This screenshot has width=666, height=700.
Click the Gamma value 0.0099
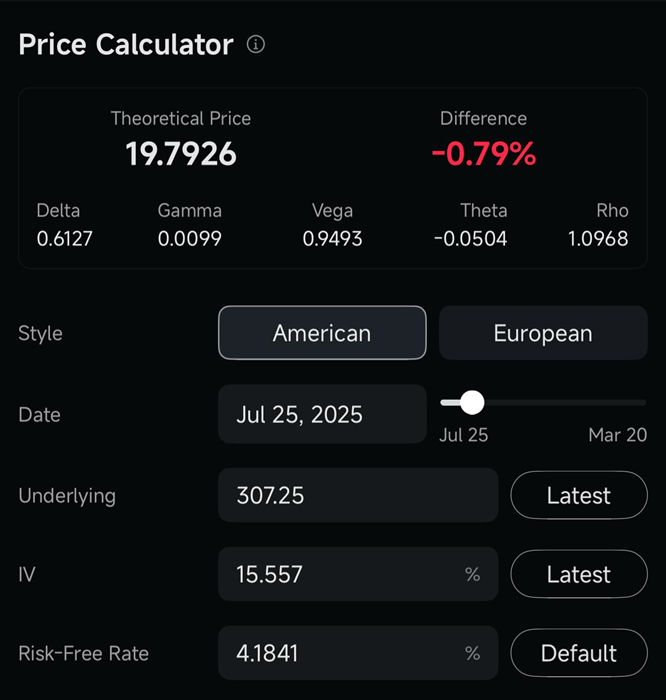coord(190,238)
